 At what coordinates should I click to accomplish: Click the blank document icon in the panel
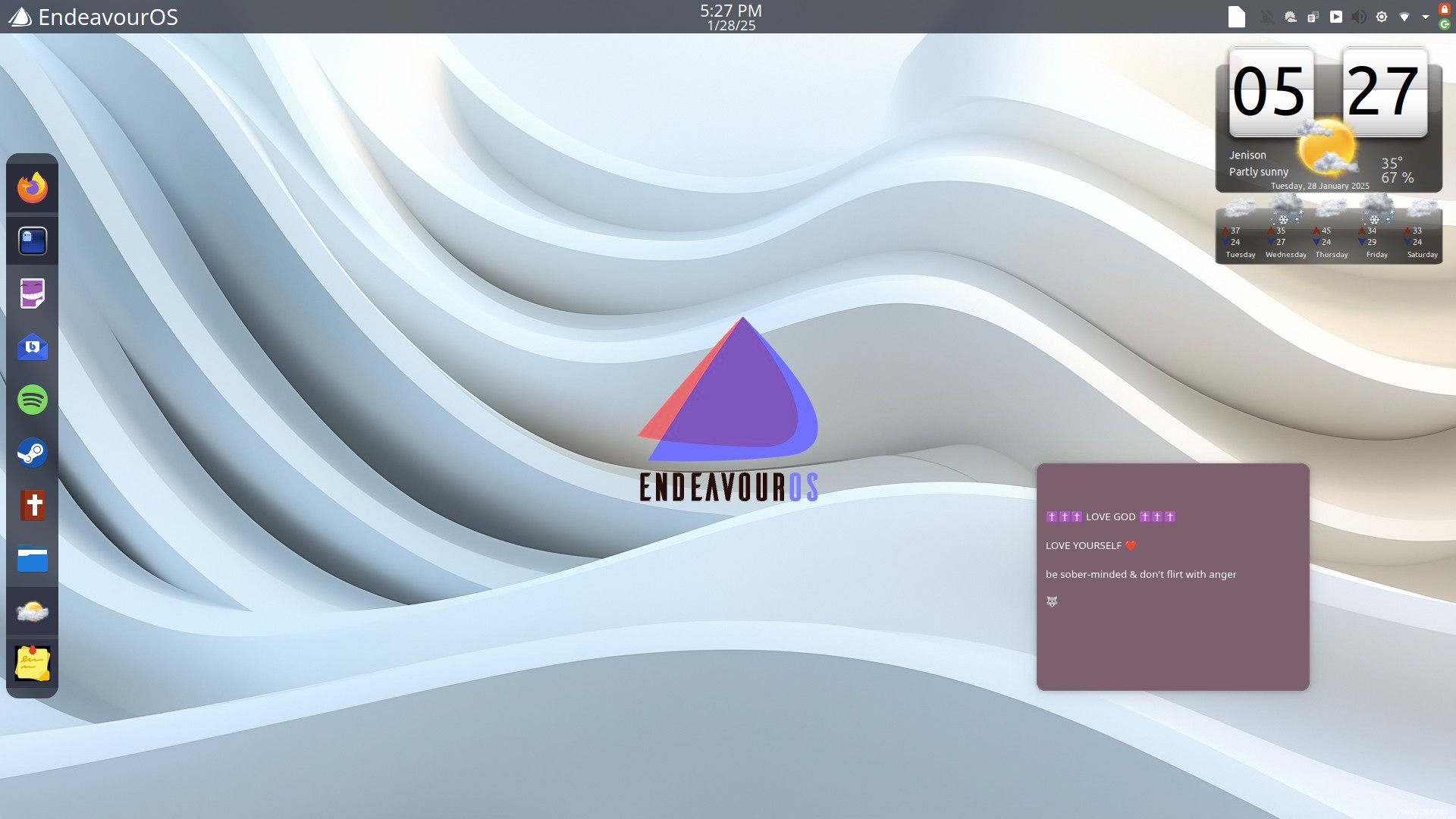click(x=1237, y=17)
